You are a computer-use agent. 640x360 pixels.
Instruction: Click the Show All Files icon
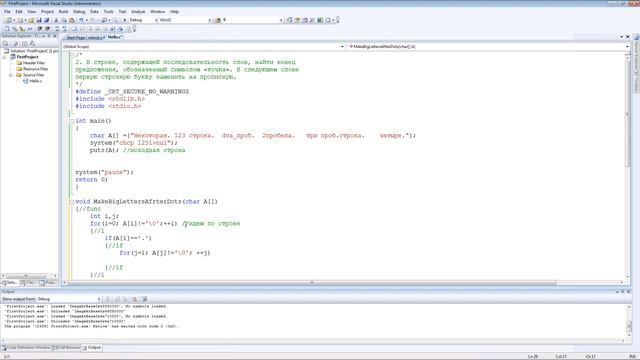point(15,43)
